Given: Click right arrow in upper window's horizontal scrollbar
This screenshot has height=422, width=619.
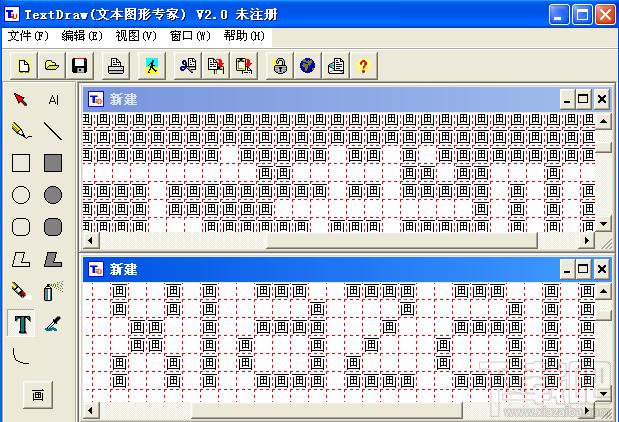Looking at the screenshot, I should pos(587,240).
